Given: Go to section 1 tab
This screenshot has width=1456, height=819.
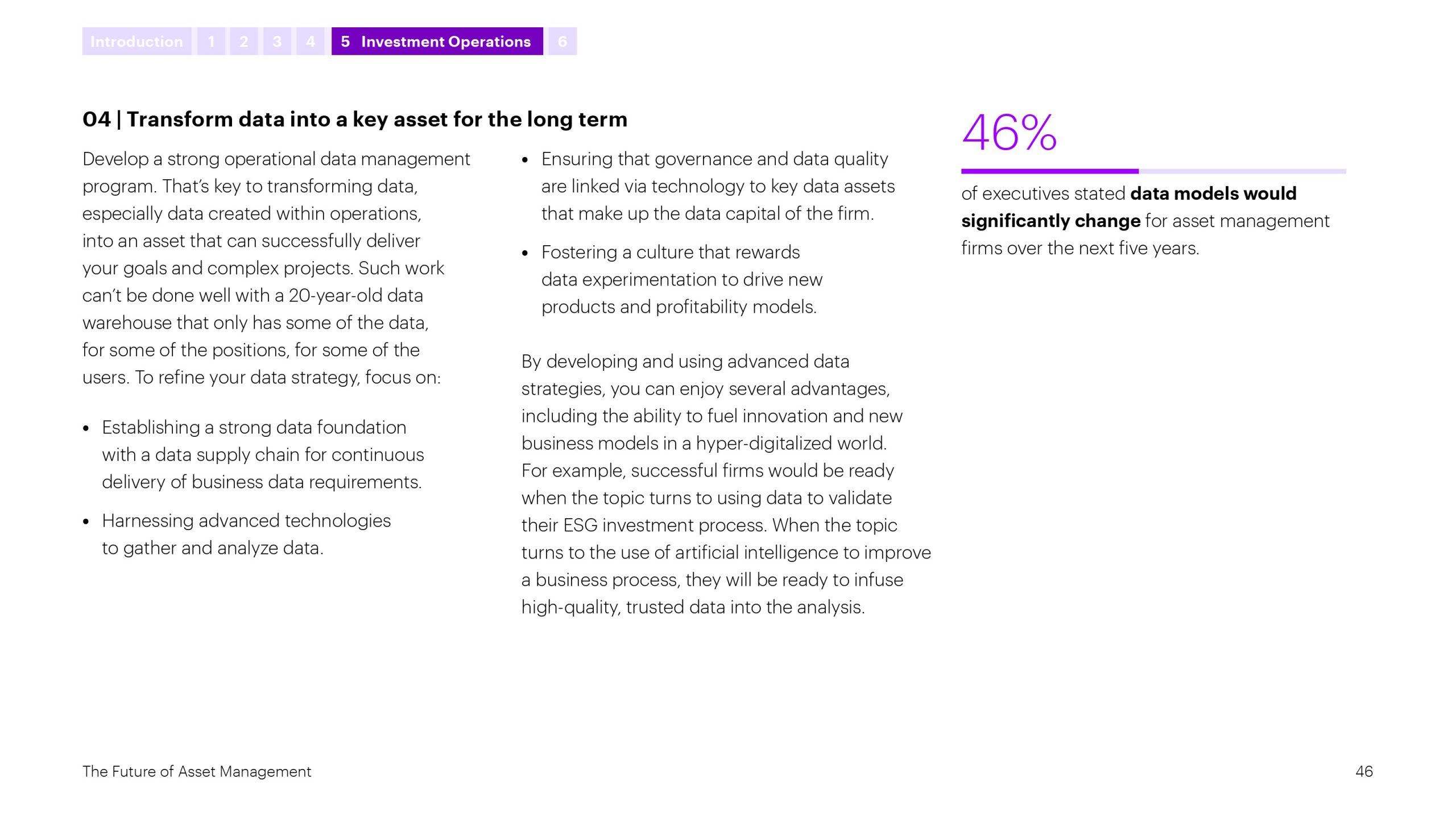Looking at the screenshot, I should pyautogui.click(x=211, y=42).
